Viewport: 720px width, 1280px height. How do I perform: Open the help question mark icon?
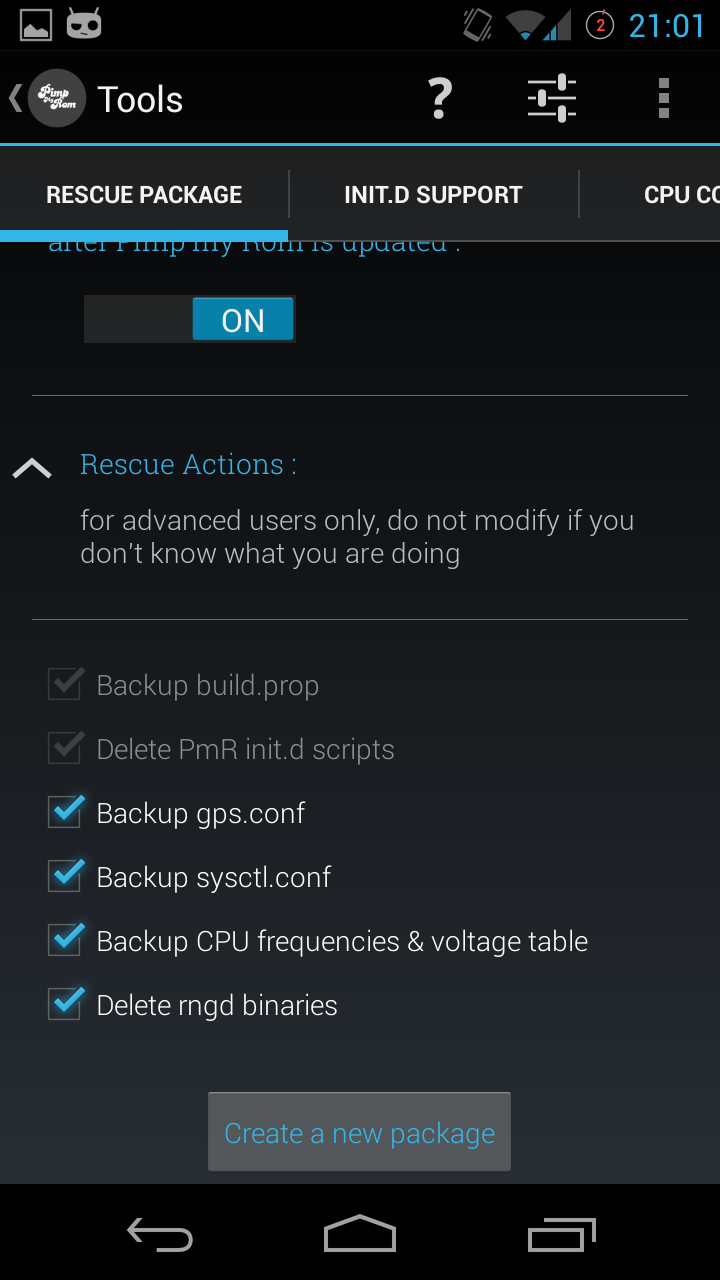coord(439,98)
